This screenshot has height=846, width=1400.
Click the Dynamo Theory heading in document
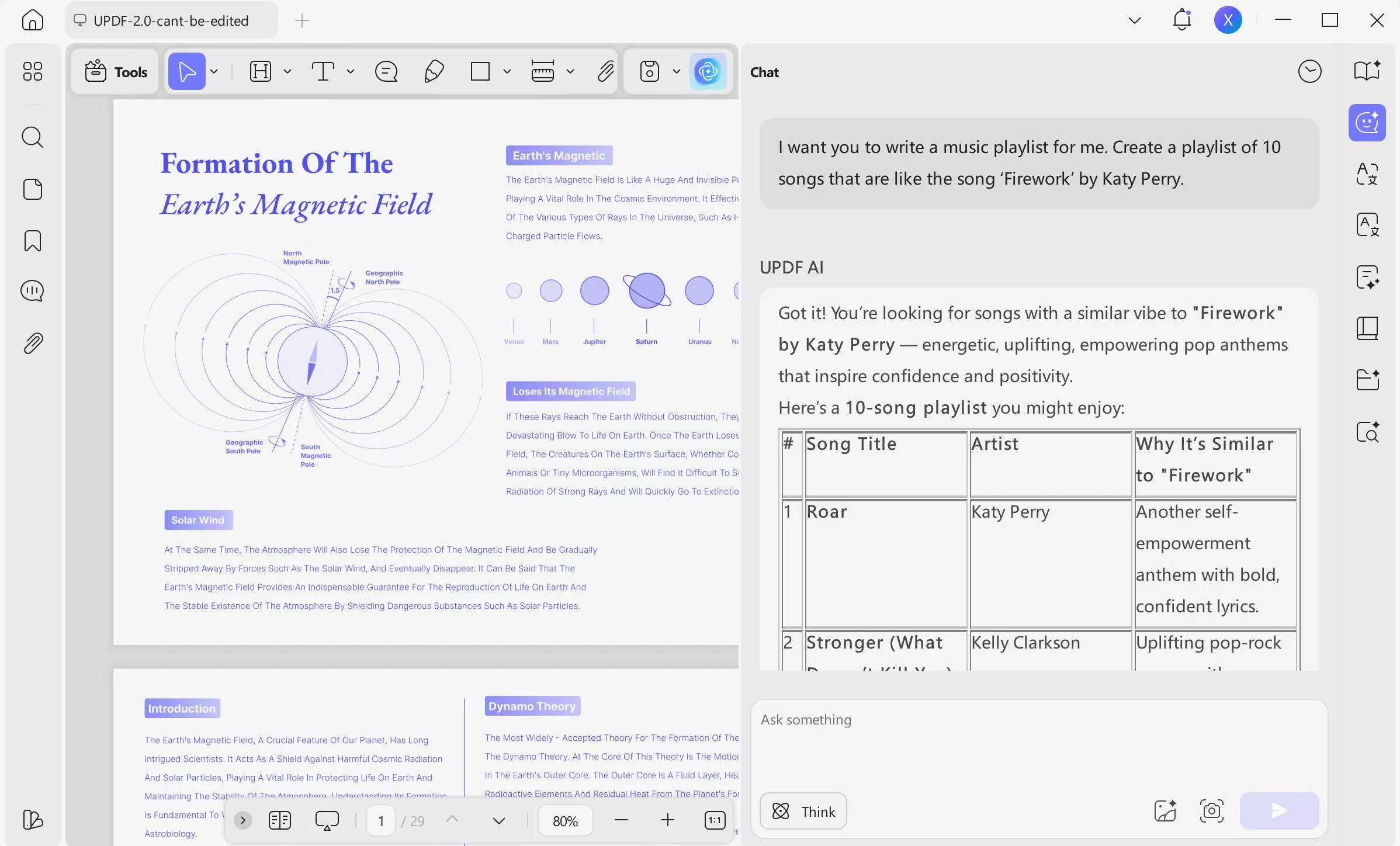[x=532, y=706]
